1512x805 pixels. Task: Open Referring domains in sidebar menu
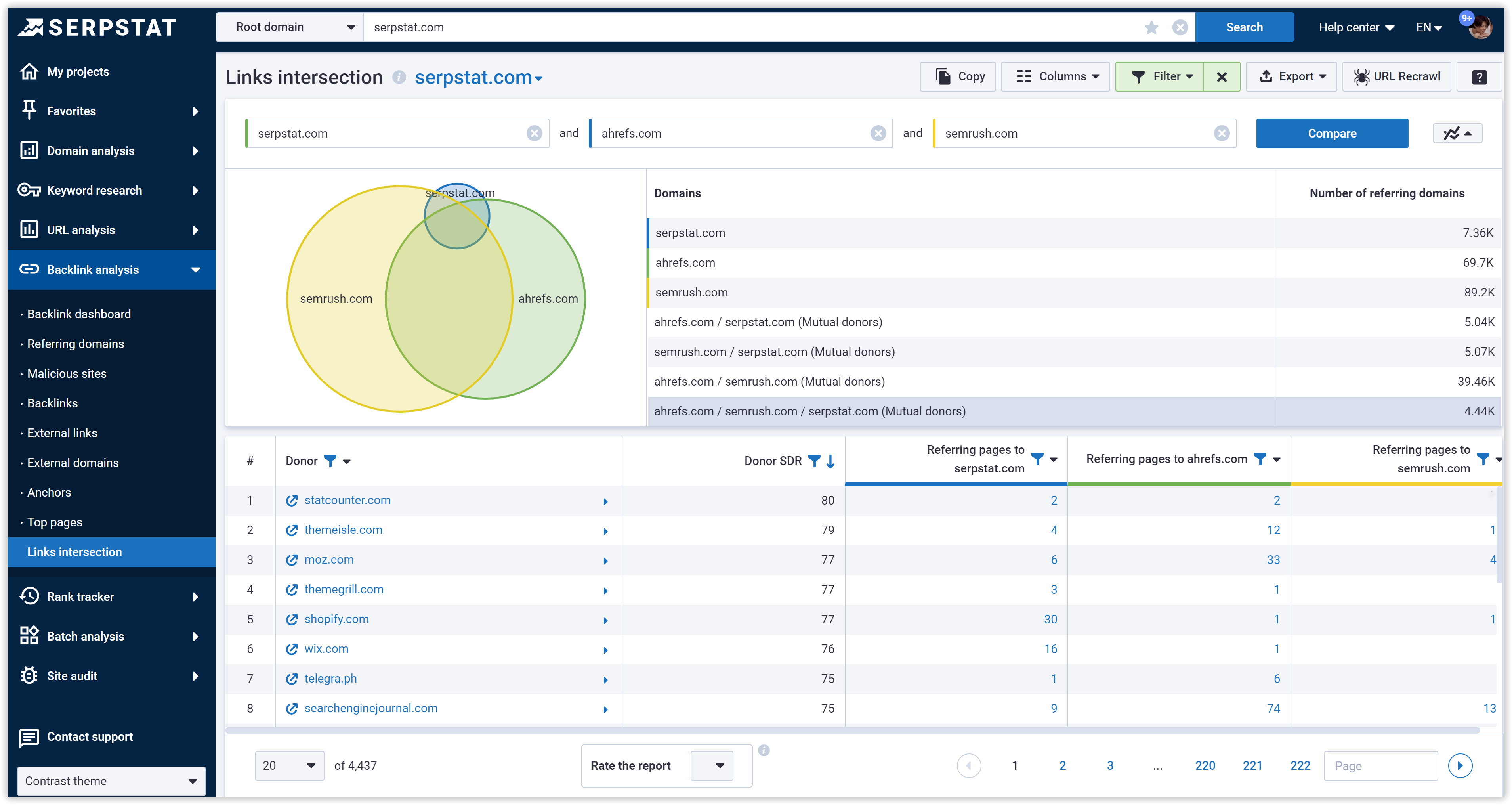[75, 344]
